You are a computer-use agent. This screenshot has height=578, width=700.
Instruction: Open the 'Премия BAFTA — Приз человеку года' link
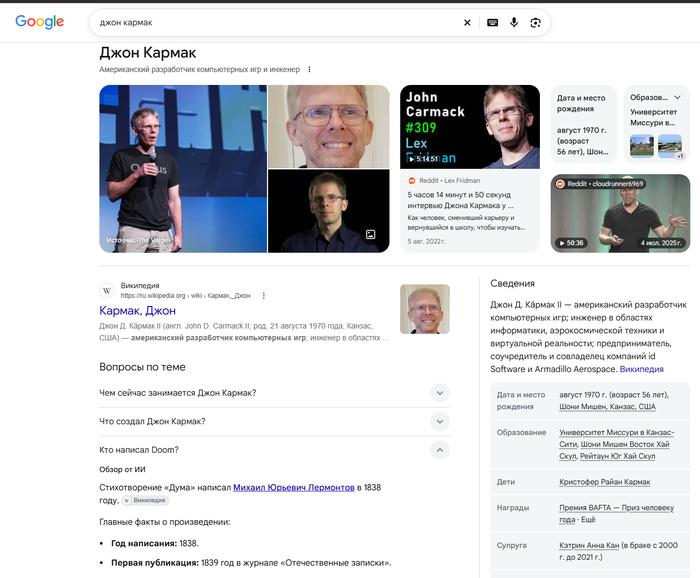[617, 513]
